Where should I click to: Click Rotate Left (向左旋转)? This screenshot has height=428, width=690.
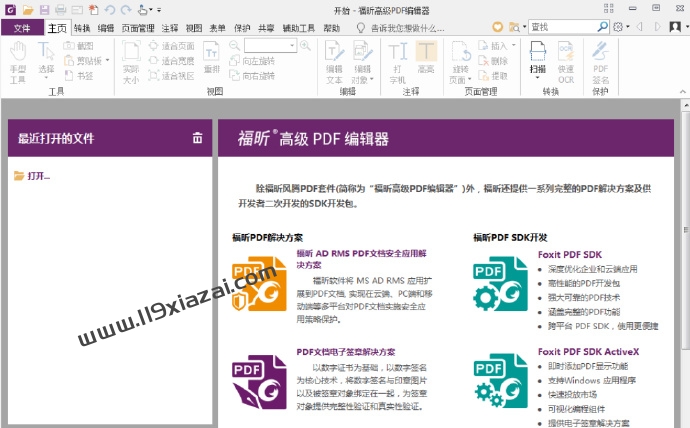point(252,61)
